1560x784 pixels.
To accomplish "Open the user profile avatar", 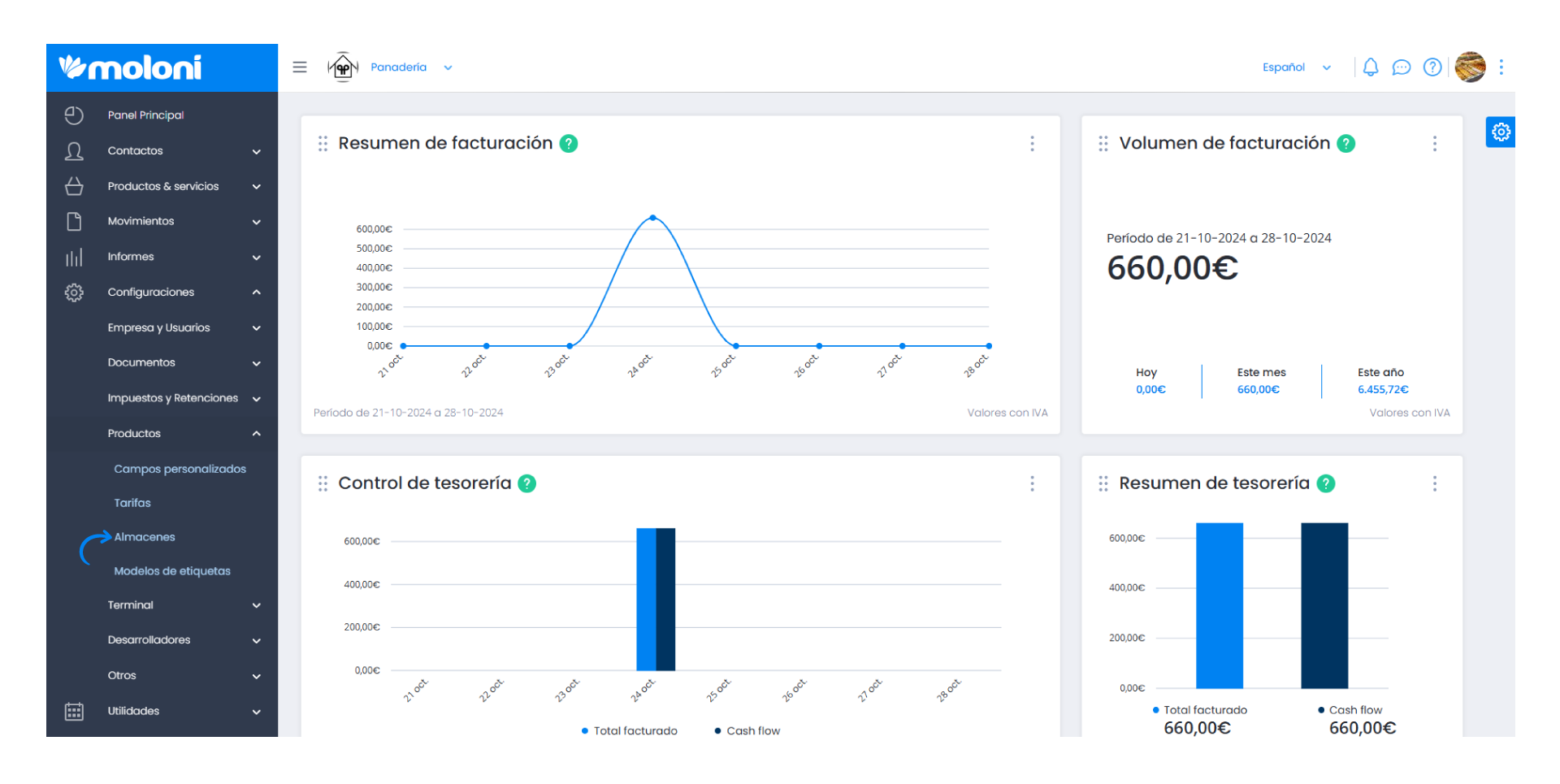I will pos(1470,67).
